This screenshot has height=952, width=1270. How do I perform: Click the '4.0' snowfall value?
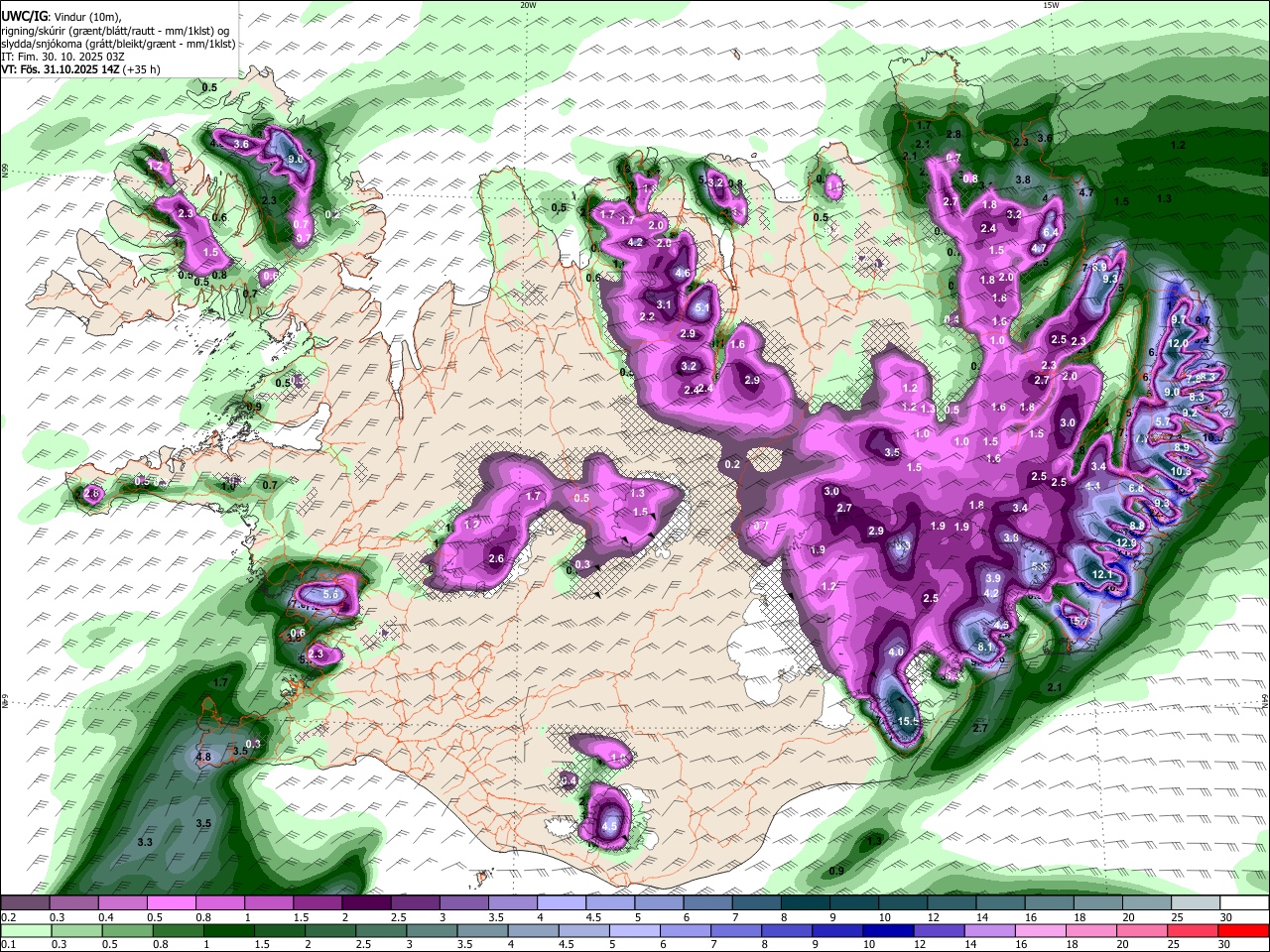(896, 652)
